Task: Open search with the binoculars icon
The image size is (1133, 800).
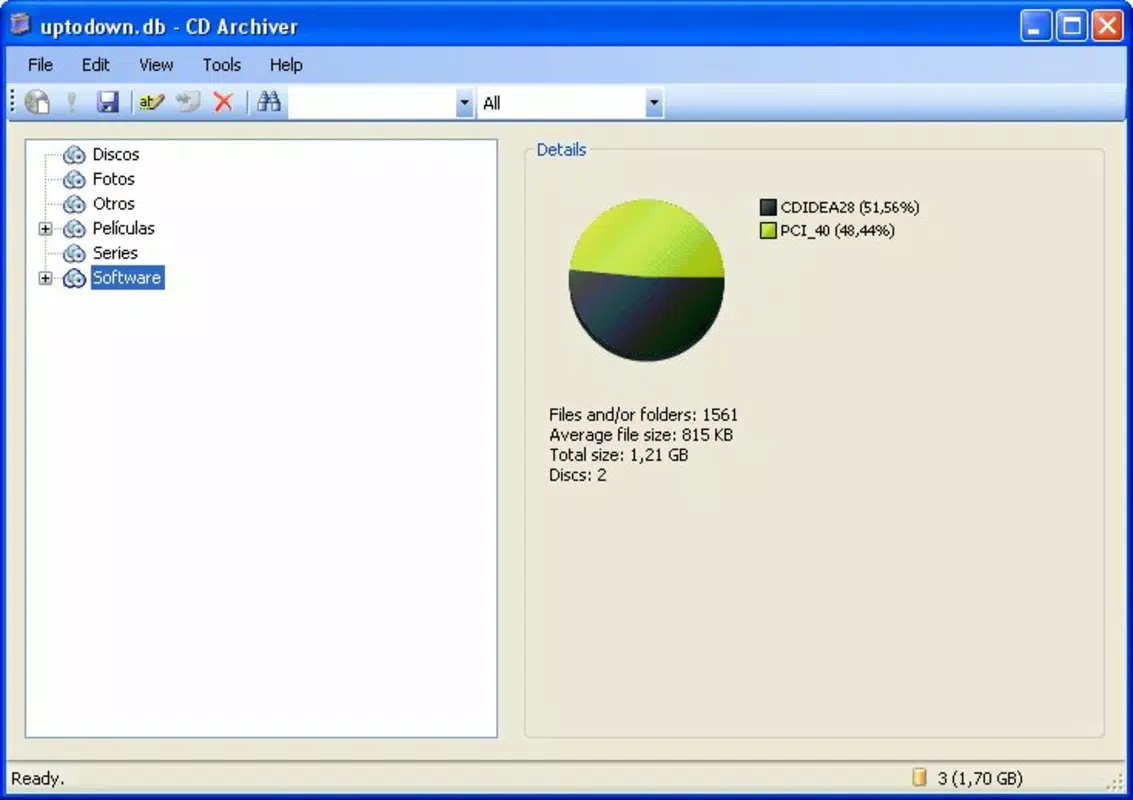Action: pos(269,102)
